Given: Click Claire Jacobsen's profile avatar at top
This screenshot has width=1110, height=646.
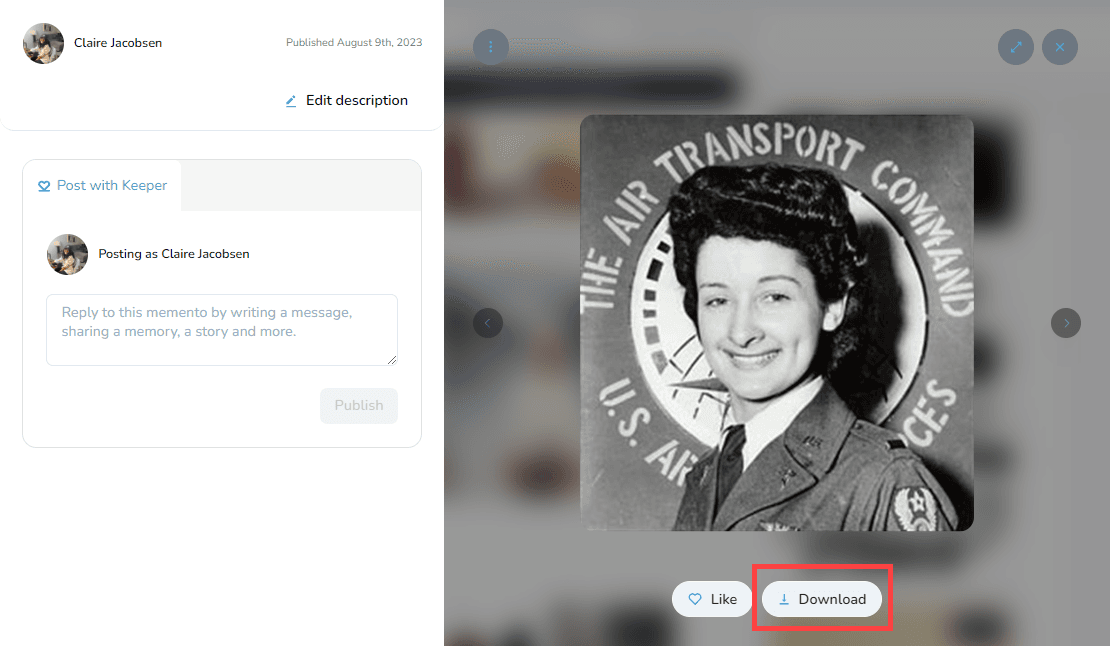Looking at the screenshot, I should 43,43.
